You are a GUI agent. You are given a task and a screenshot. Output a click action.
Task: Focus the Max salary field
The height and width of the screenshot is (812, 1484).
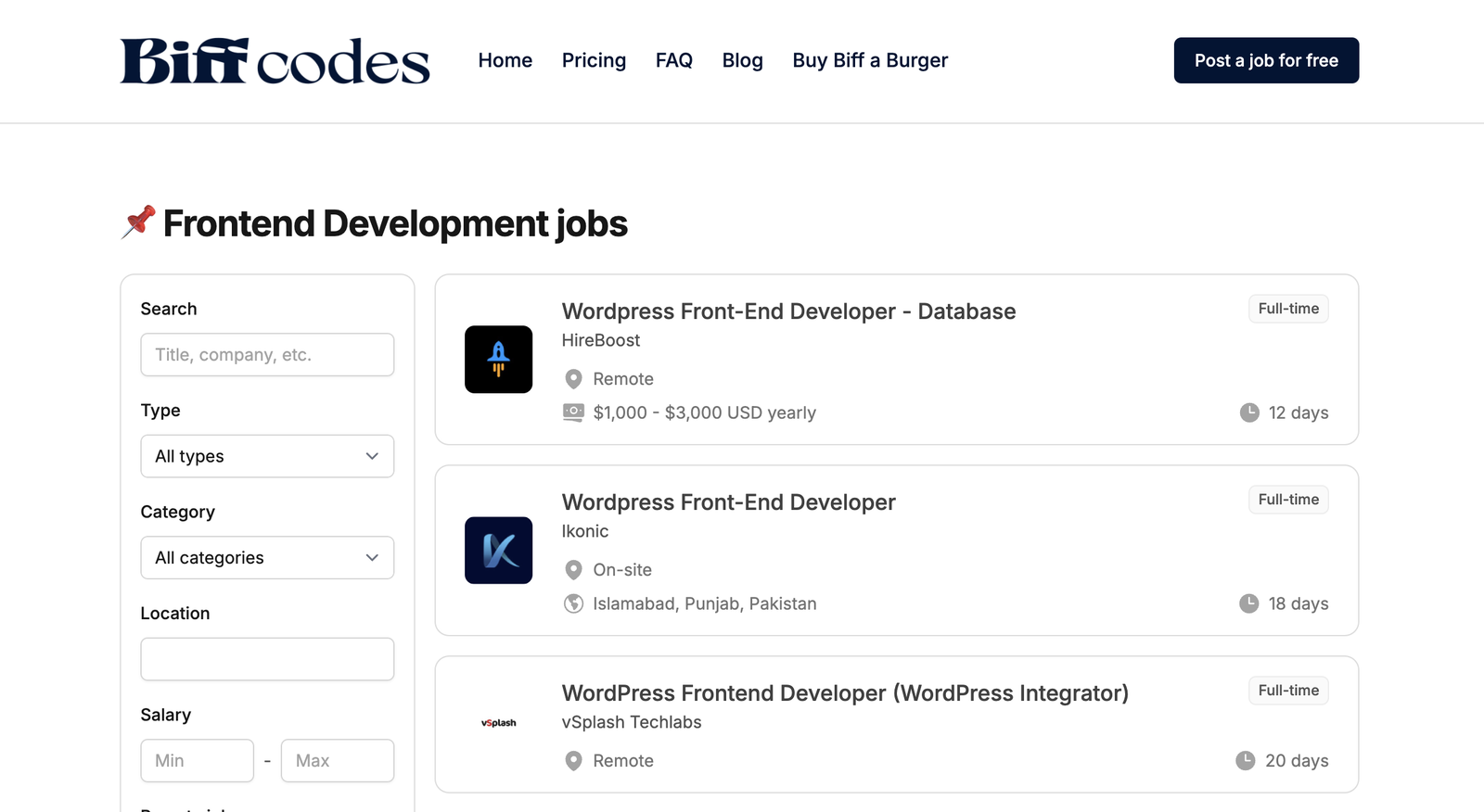click(338, 761)
